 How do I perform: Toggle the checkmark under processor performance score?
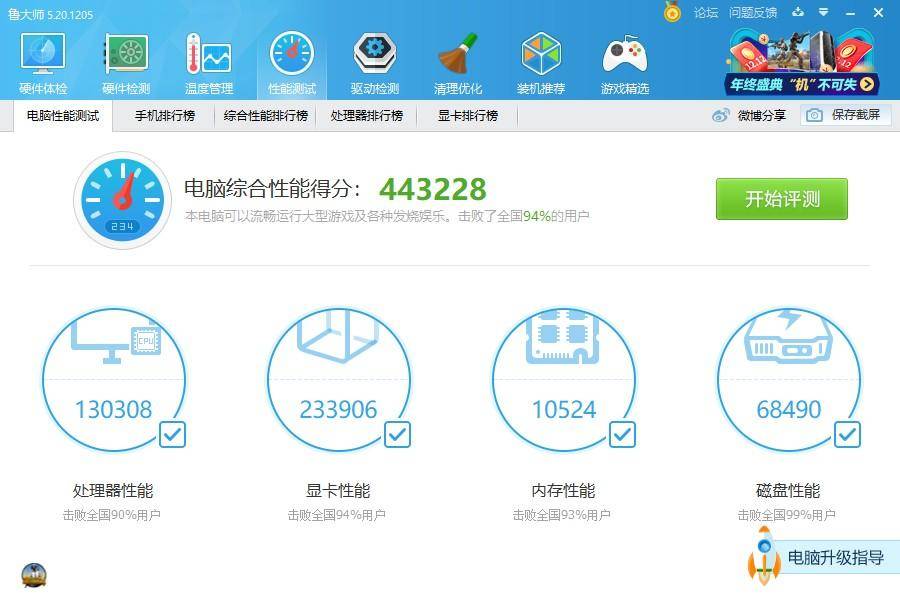point(172,434)
